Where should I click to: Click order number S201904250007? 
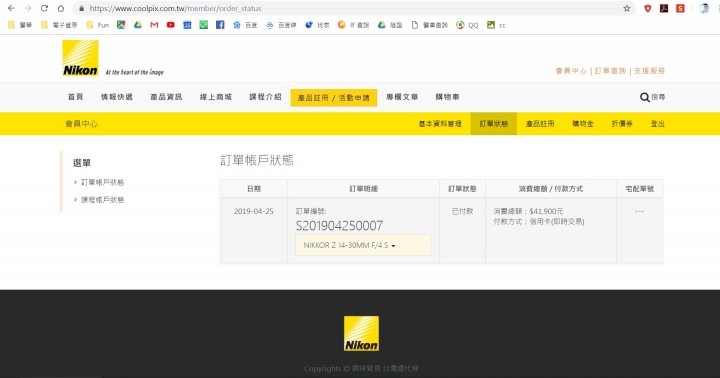(x=339, y=226)
